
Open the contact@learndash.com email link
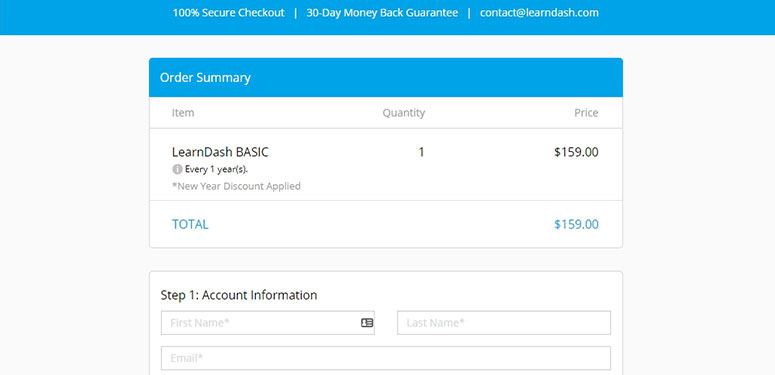point(539,13)
